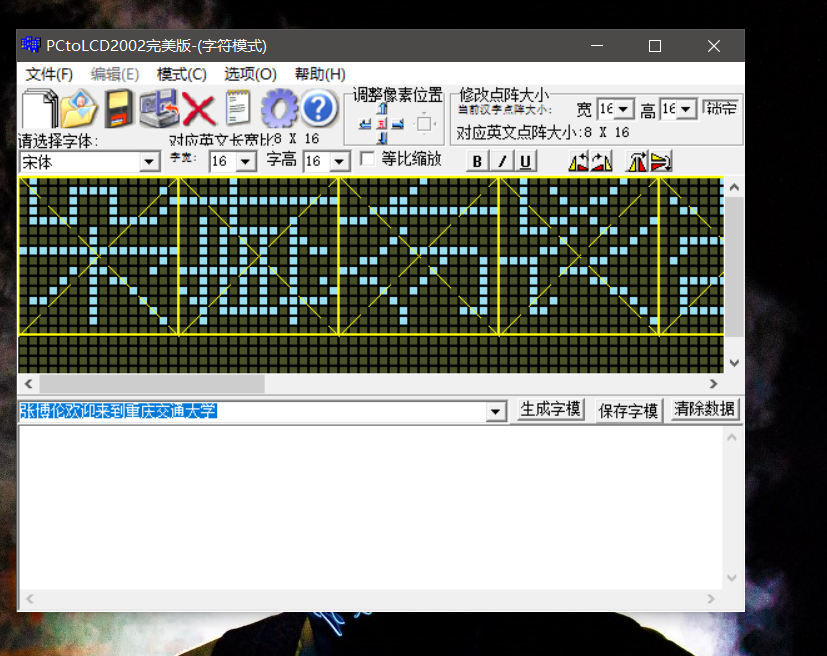The image size is (827, 656).
Task: Click the 生成字模 button
Action: point(550,410)
